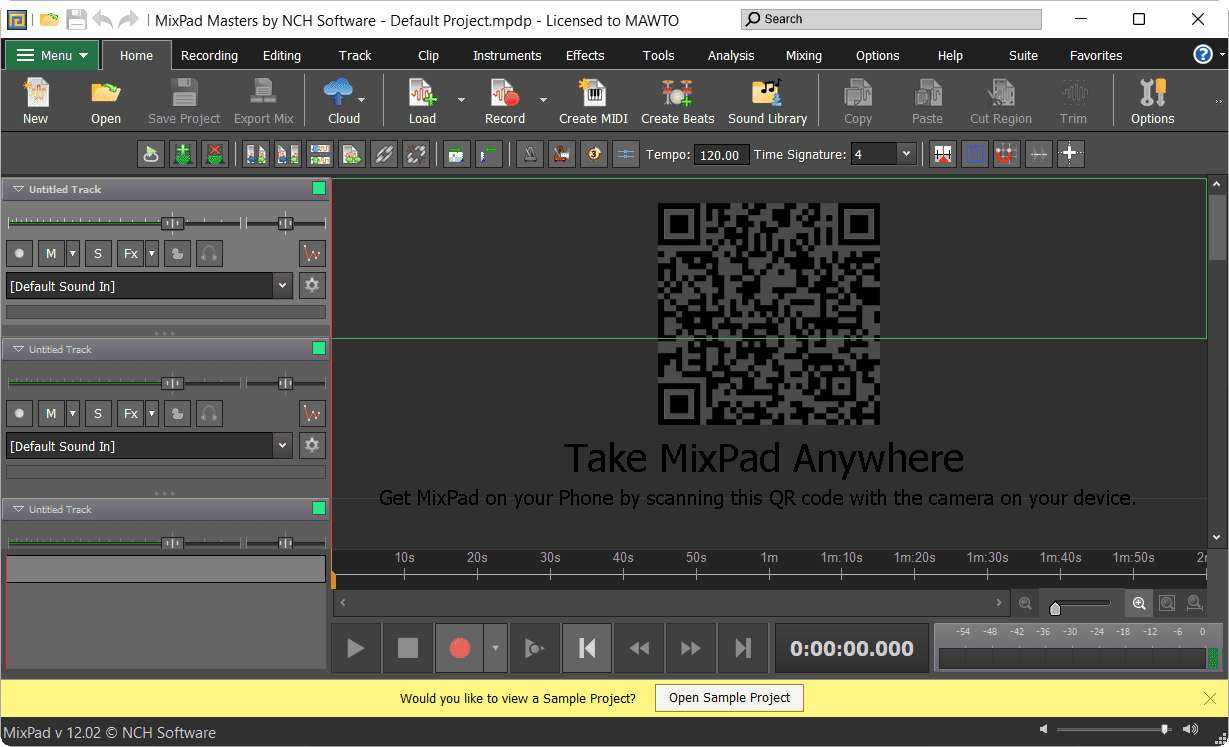
Task: Add a new track with the green plus icon
Action: coord(183,154)
